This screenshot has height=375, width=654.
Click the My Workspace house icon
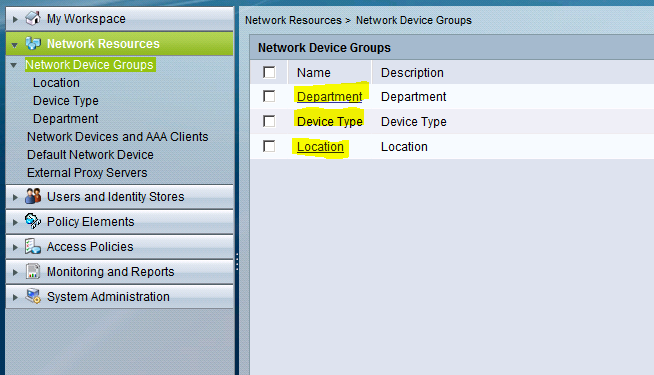point(33,18)
